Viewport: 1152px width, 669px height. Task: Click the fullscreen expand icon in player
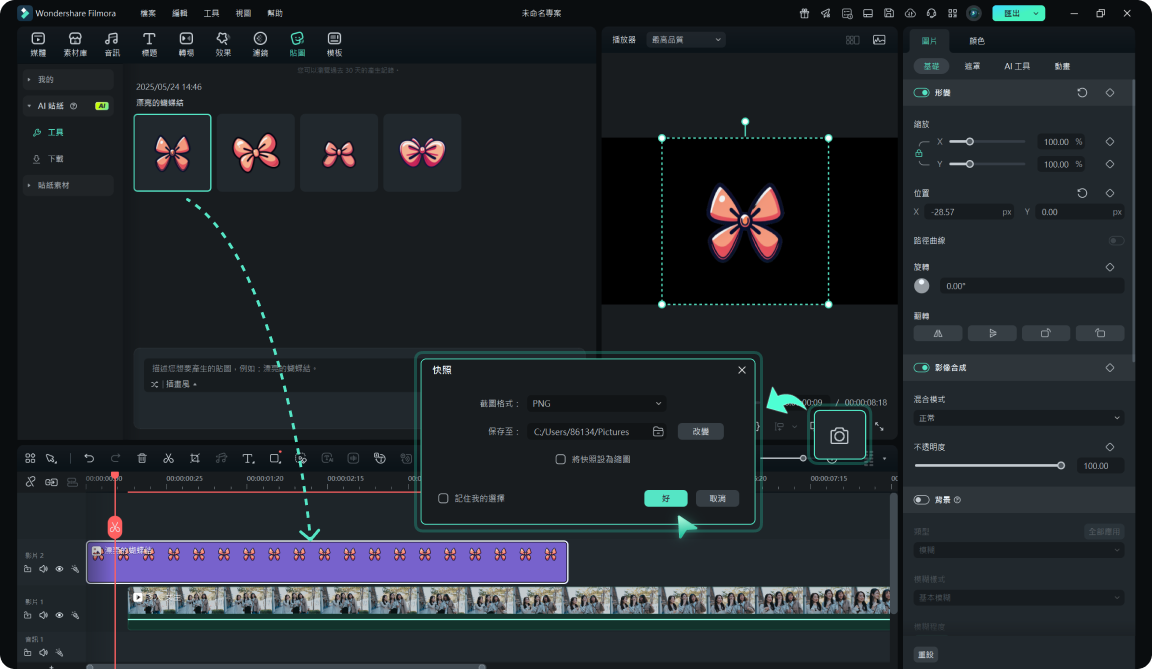[x=879, y=427]
